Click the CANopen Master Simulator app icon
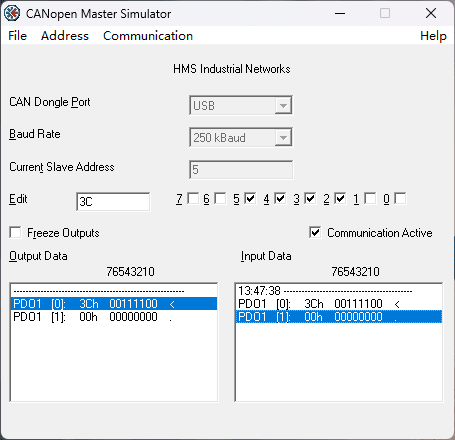 coord(12,13)
